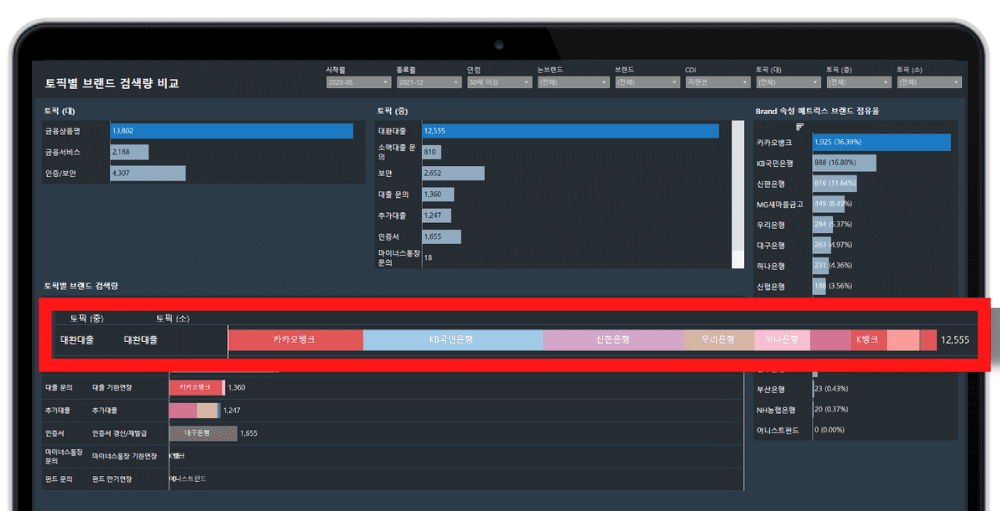Select the 대구은행 share bar with 263
This screenshot has width=1000, height=511.
tap(822, 245)
